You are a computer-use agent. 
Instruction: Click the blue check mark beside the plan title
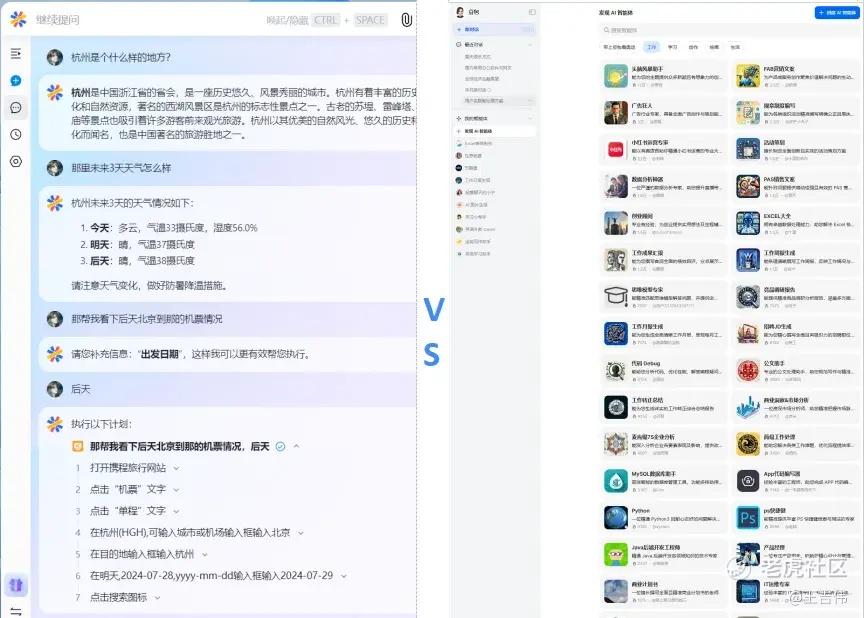280,446
